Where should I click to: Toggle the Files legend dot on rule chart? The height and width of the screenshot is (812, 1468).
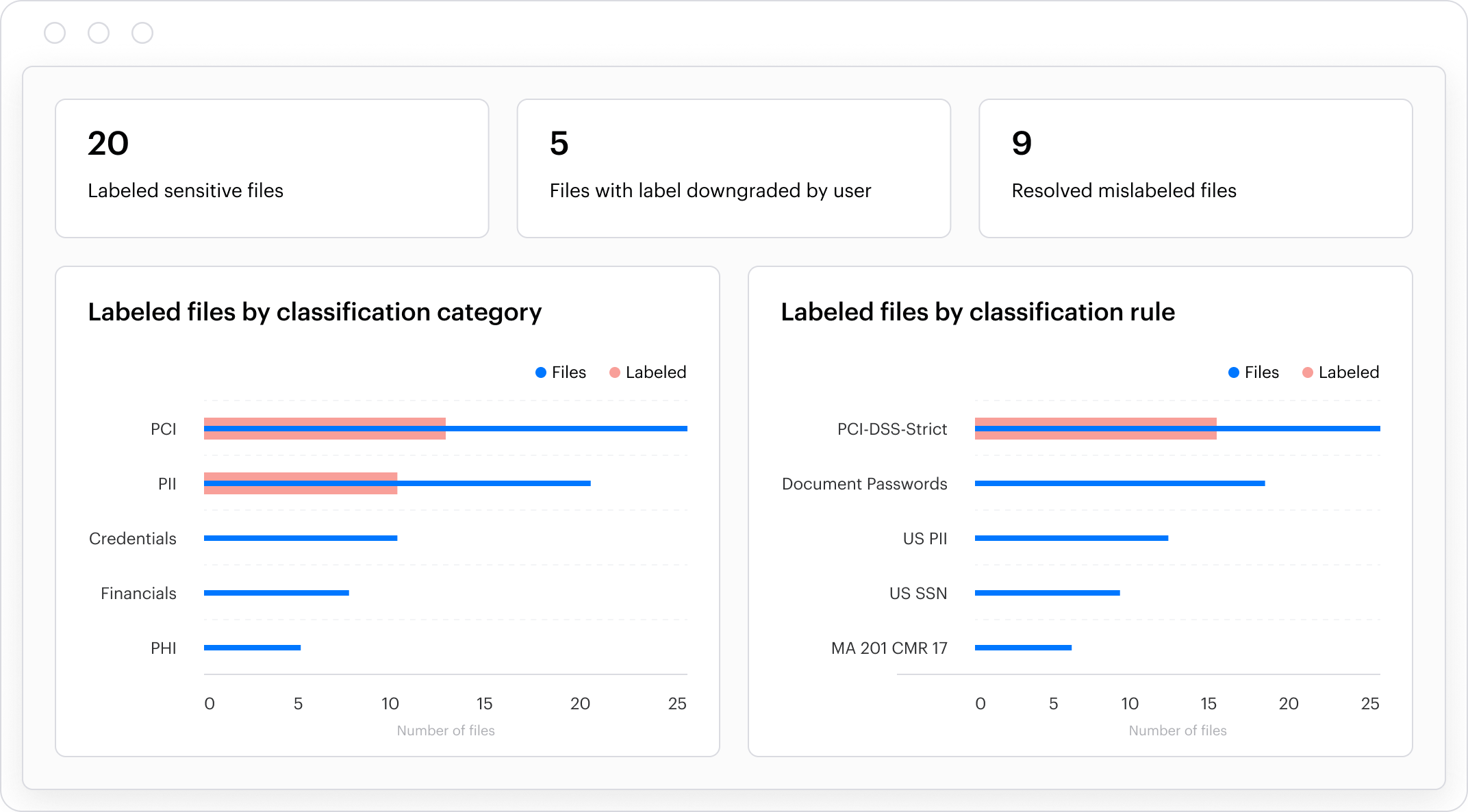1234,372
